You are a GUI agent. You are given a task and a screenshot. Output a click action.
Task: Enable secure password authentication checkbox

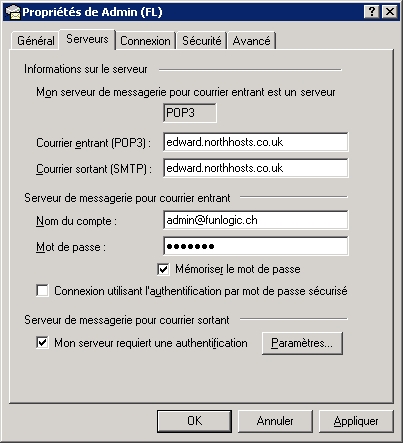[42, 291]
